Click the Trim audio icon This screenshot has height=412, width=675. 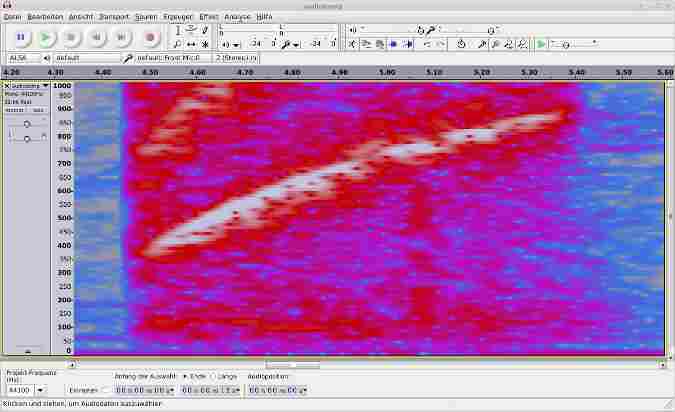pyautogui.click(x=393, y=44)
